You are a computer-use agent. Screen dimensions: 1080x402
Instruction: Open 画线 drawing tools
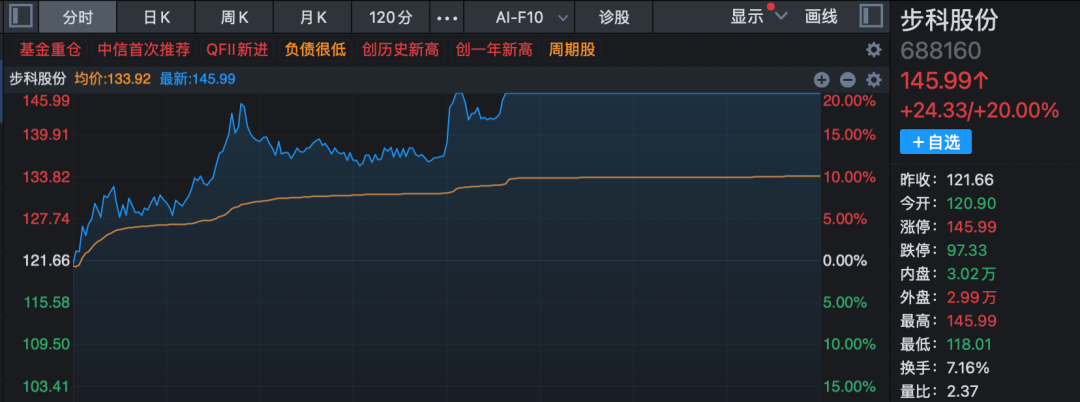click(821, 17)
